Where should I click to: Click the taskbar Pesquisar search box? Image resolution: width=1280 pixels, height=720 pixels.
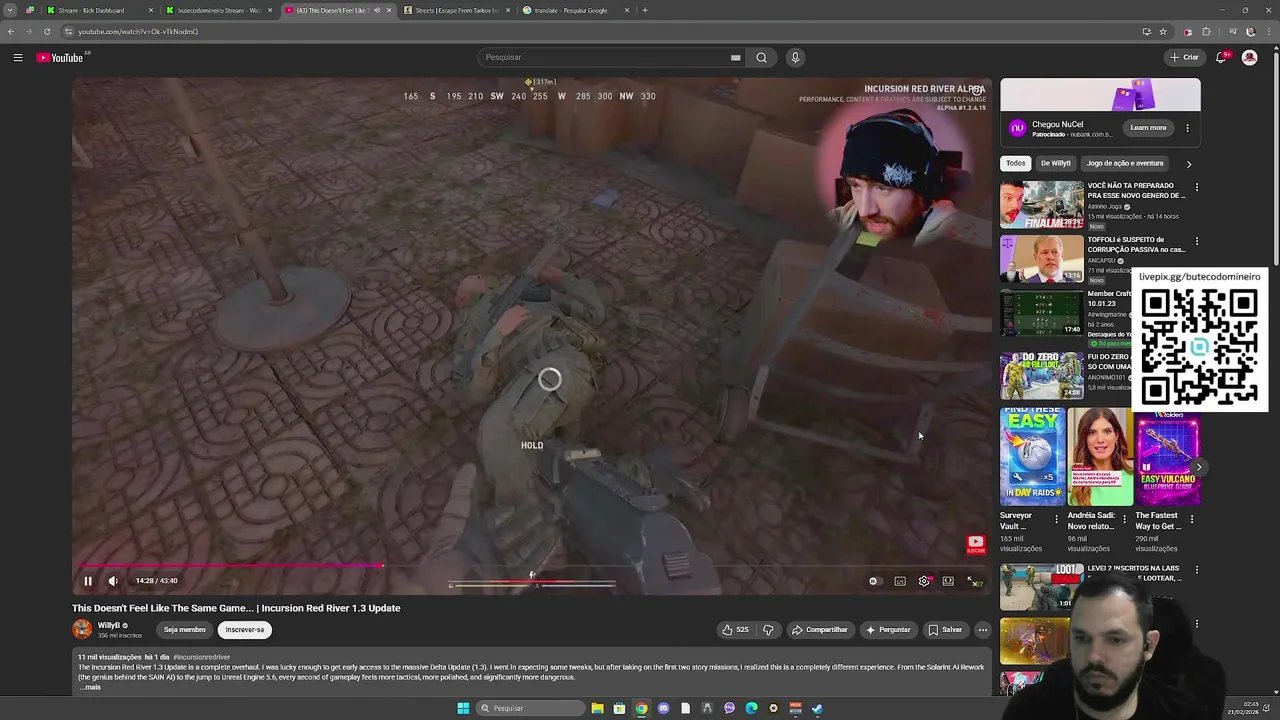528,708
